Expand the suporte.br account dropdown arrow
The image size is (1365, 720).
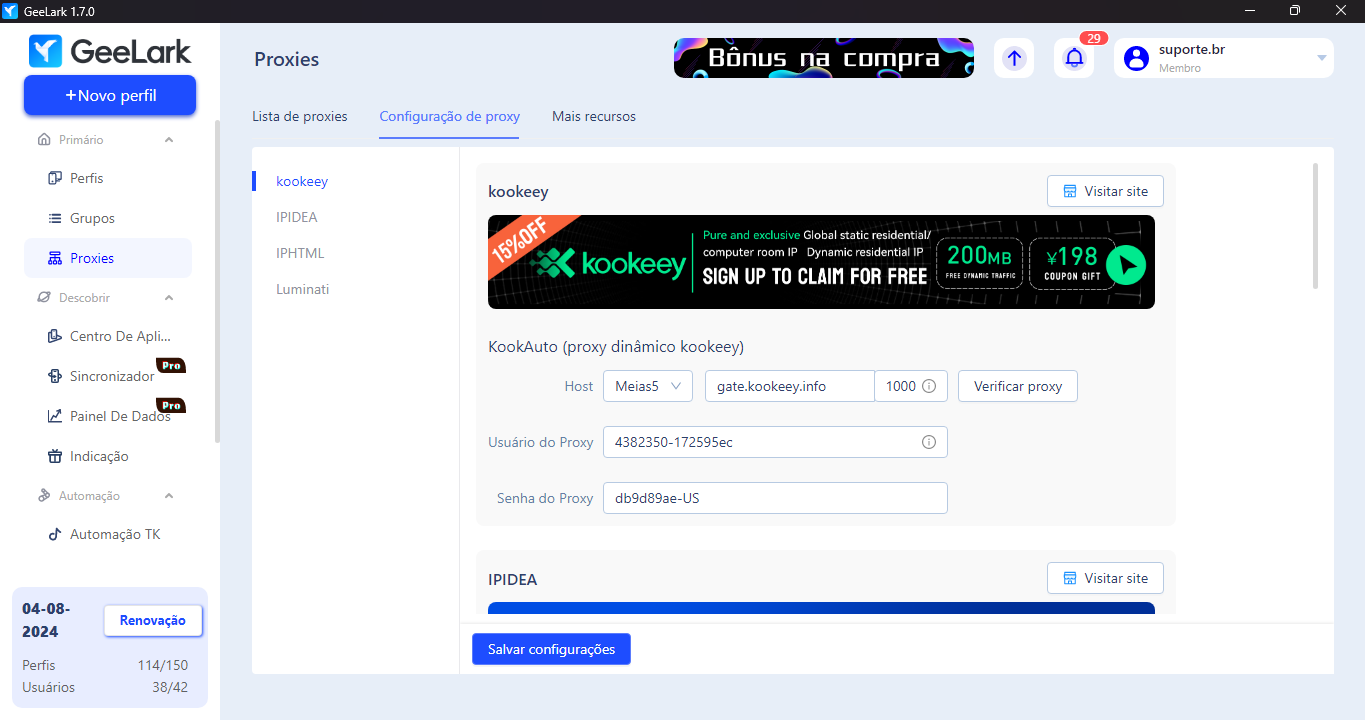pos(1321,58)
